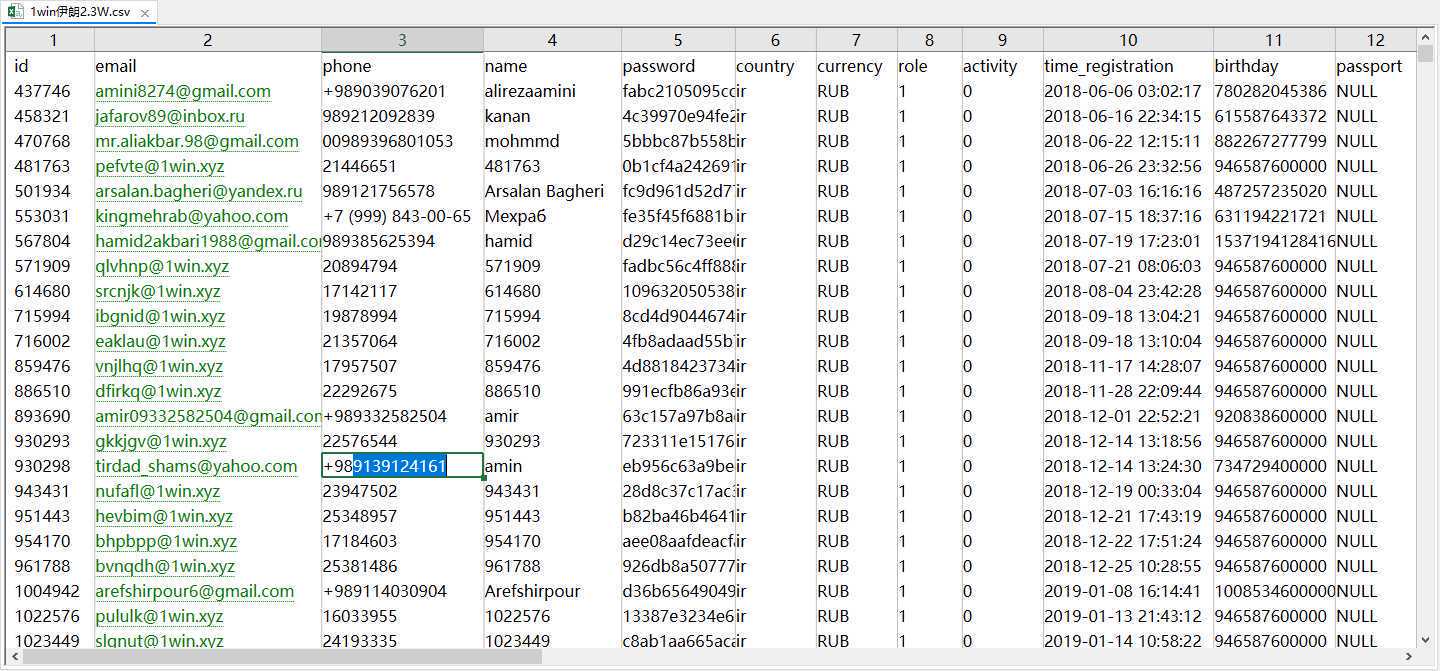Select name cell '961788'
Viewport: 1440px width, 671px height.
[x=552, y=566]
